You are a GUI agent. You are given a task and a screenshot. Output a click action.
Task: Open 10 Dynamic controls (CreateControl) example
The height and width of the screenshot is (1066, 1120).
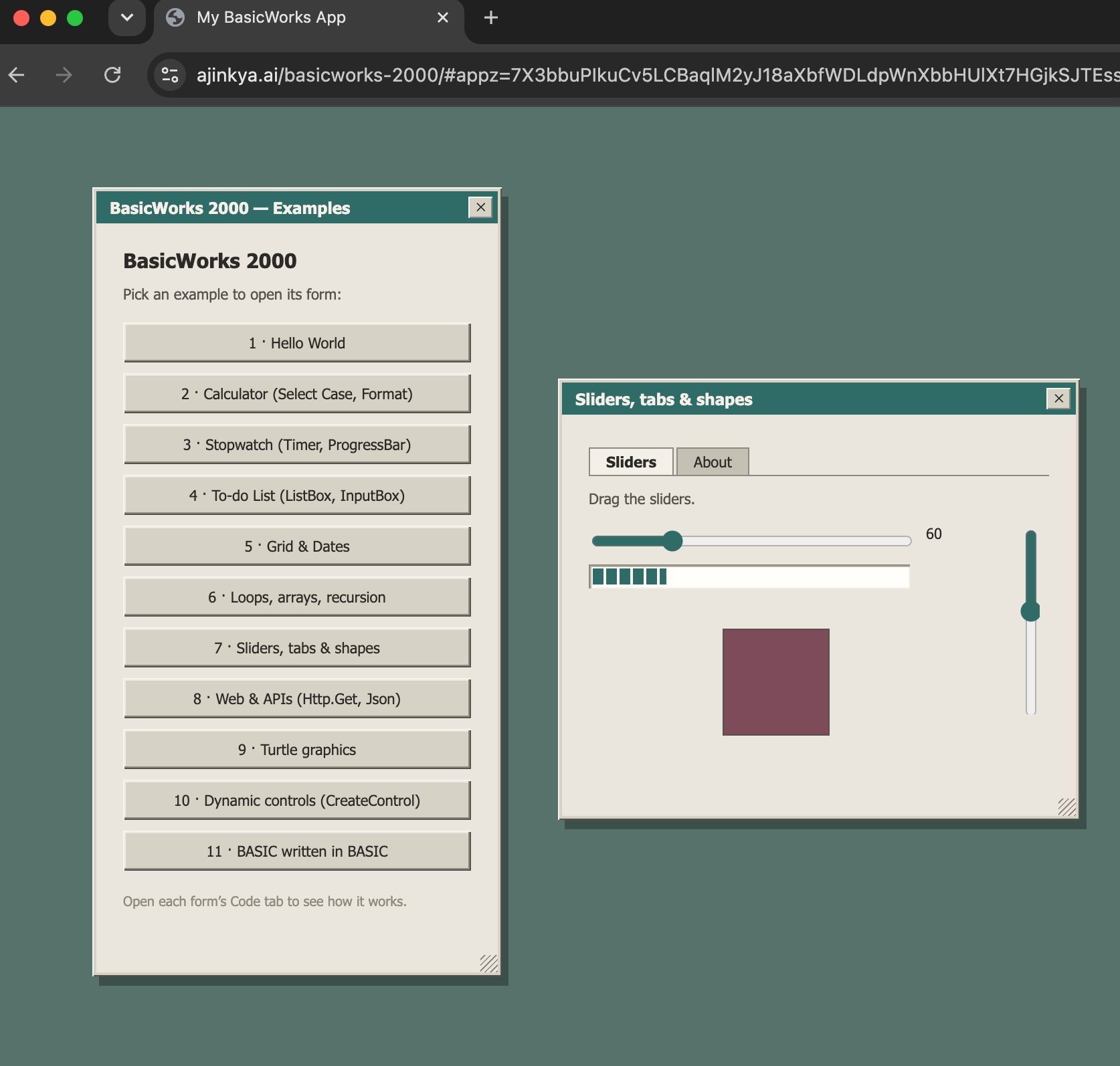[297, 801]
